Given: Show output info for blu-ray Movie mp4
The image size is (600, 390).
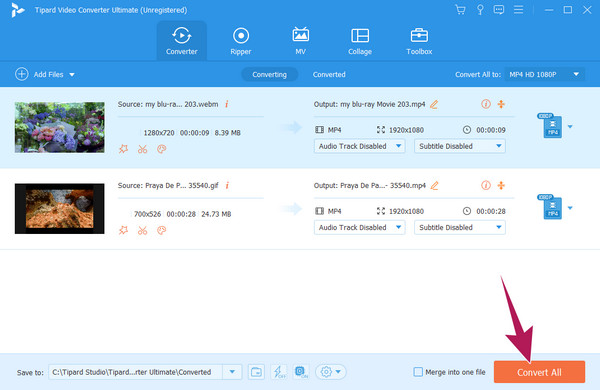Looking at the screenshot, I should coord(486,104).
